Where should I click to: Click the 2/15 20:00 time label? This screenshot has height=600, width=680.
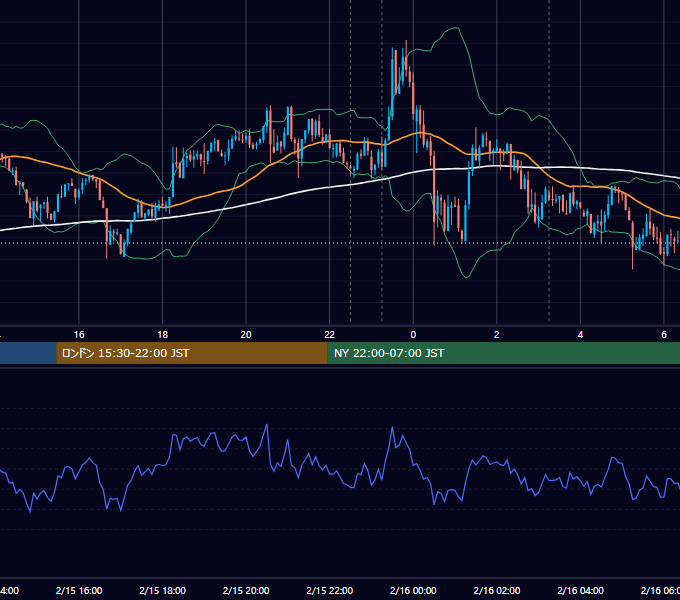(246, 590)
